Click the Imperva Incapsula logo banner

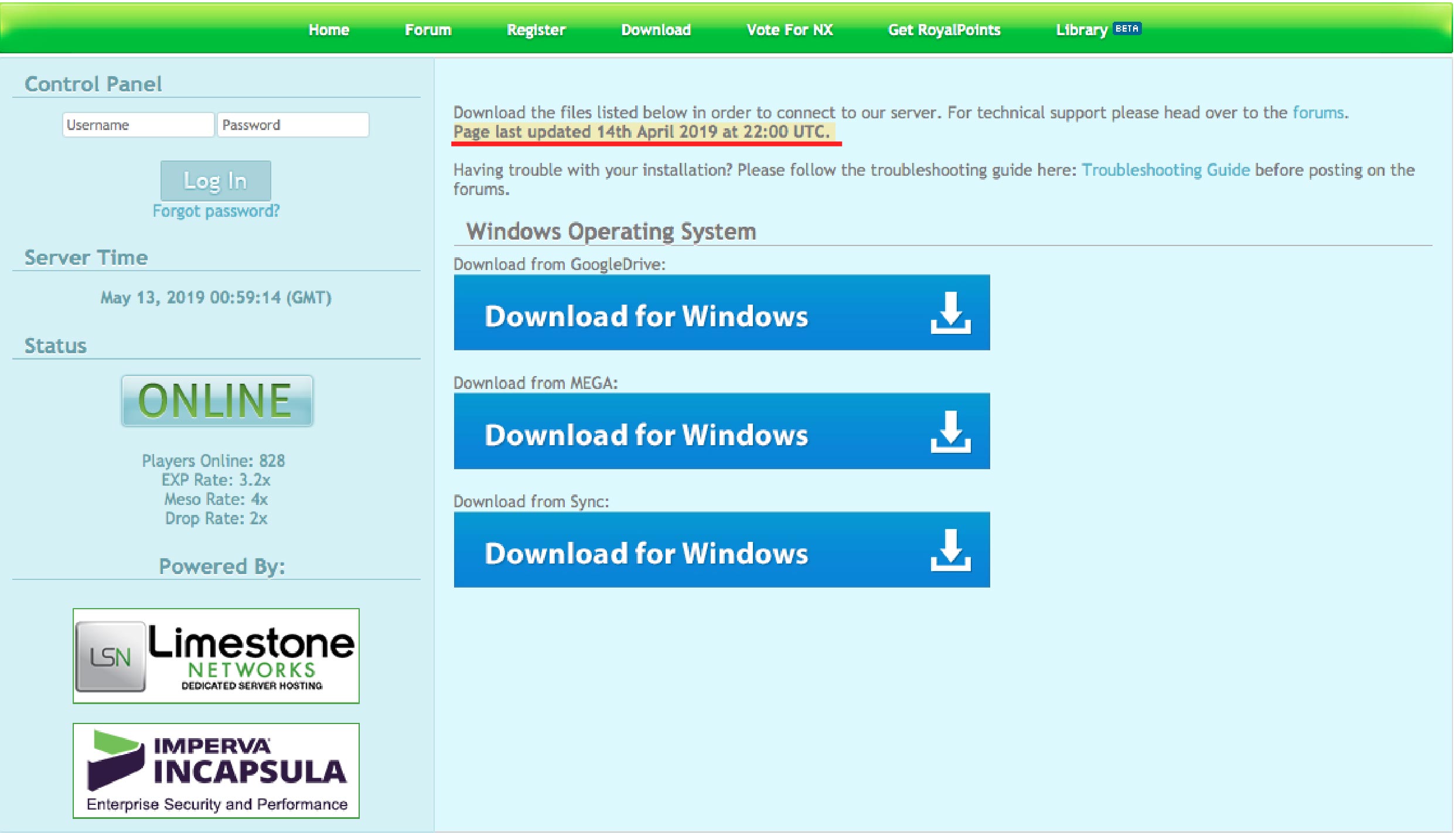coord(216,770)
